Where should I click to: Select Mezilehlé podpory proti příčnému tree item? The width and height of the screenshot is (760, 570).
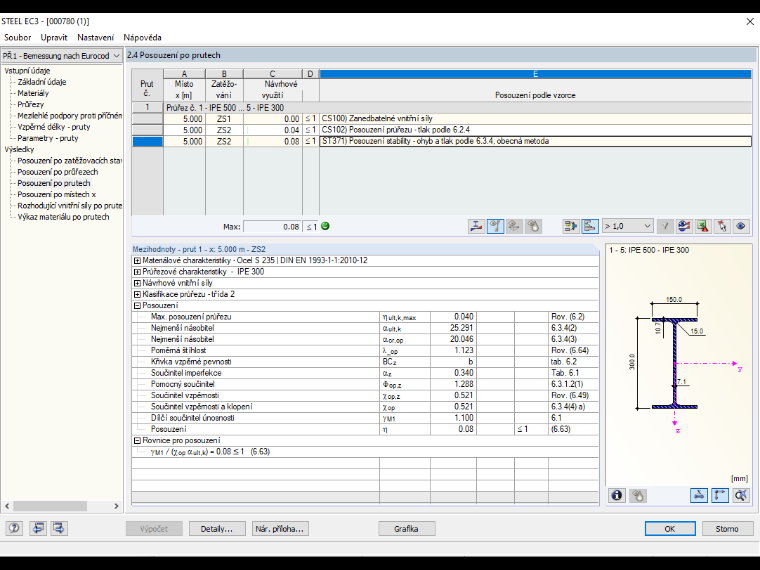pyautogui.click(x=69, y=115)
